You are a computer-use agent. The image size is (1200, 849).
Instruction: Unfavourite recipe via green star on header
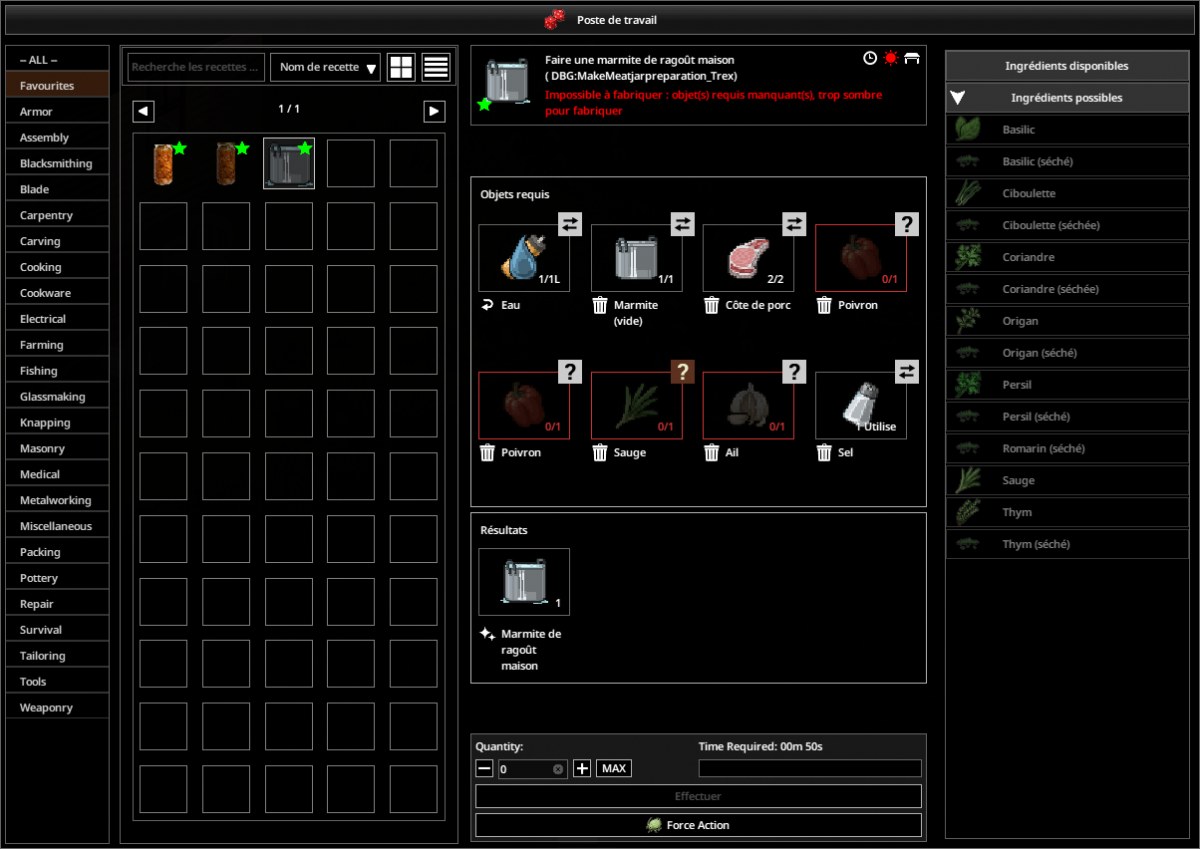tap(484, 104)
